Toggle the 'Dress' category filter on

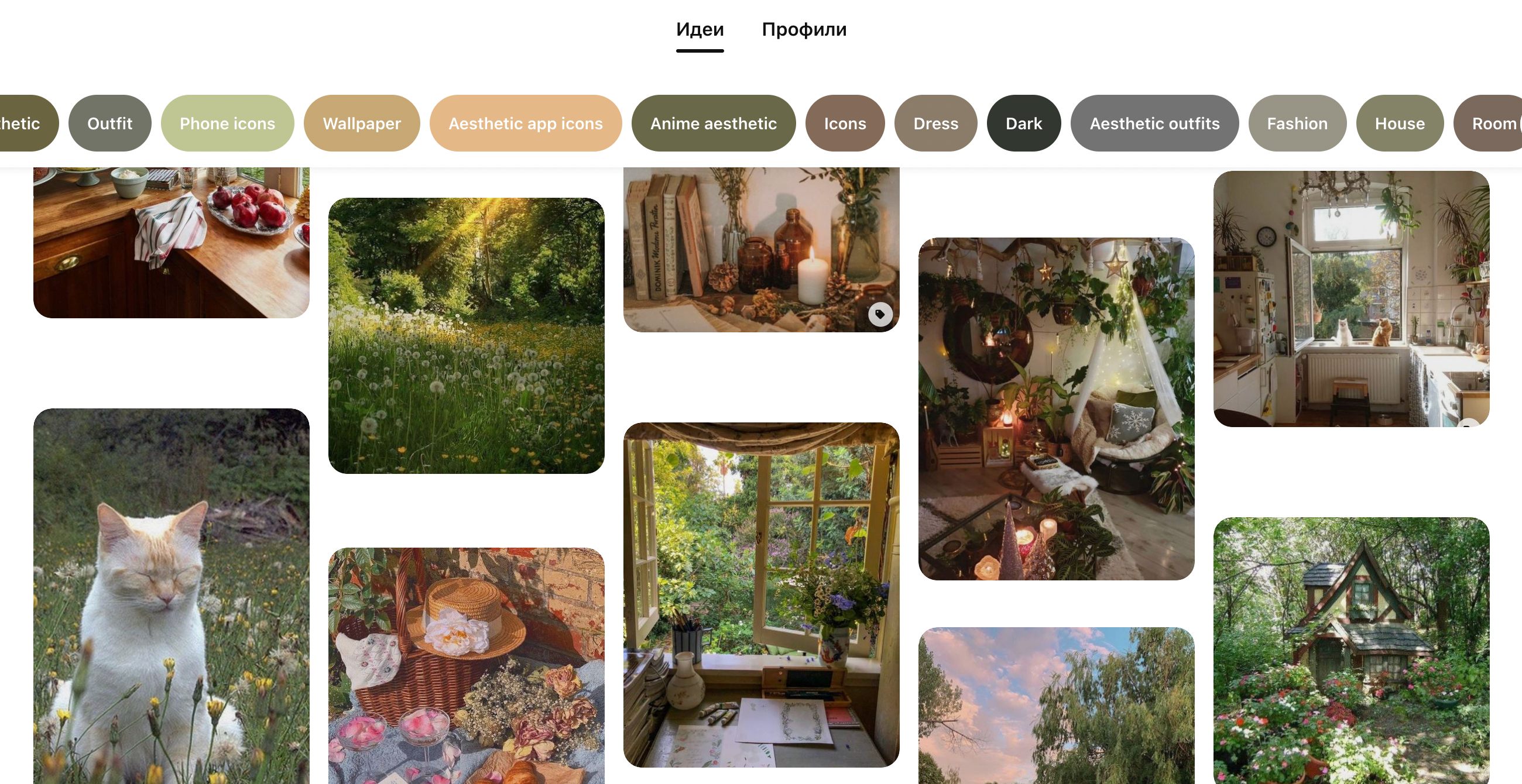[x=936, y=122]
